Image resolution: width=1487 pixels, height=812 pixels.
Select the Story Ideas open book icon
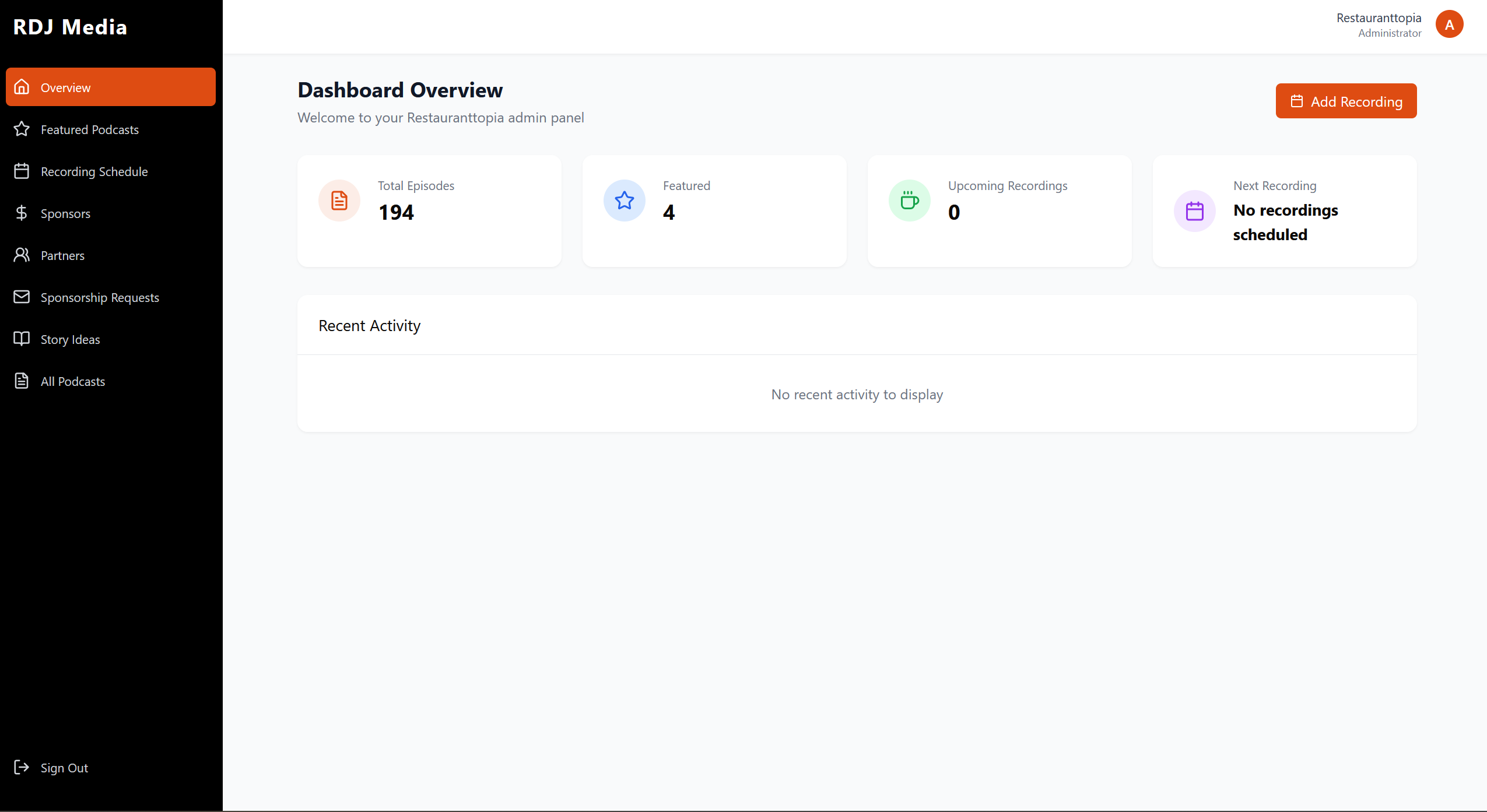[x=22, y=339]
